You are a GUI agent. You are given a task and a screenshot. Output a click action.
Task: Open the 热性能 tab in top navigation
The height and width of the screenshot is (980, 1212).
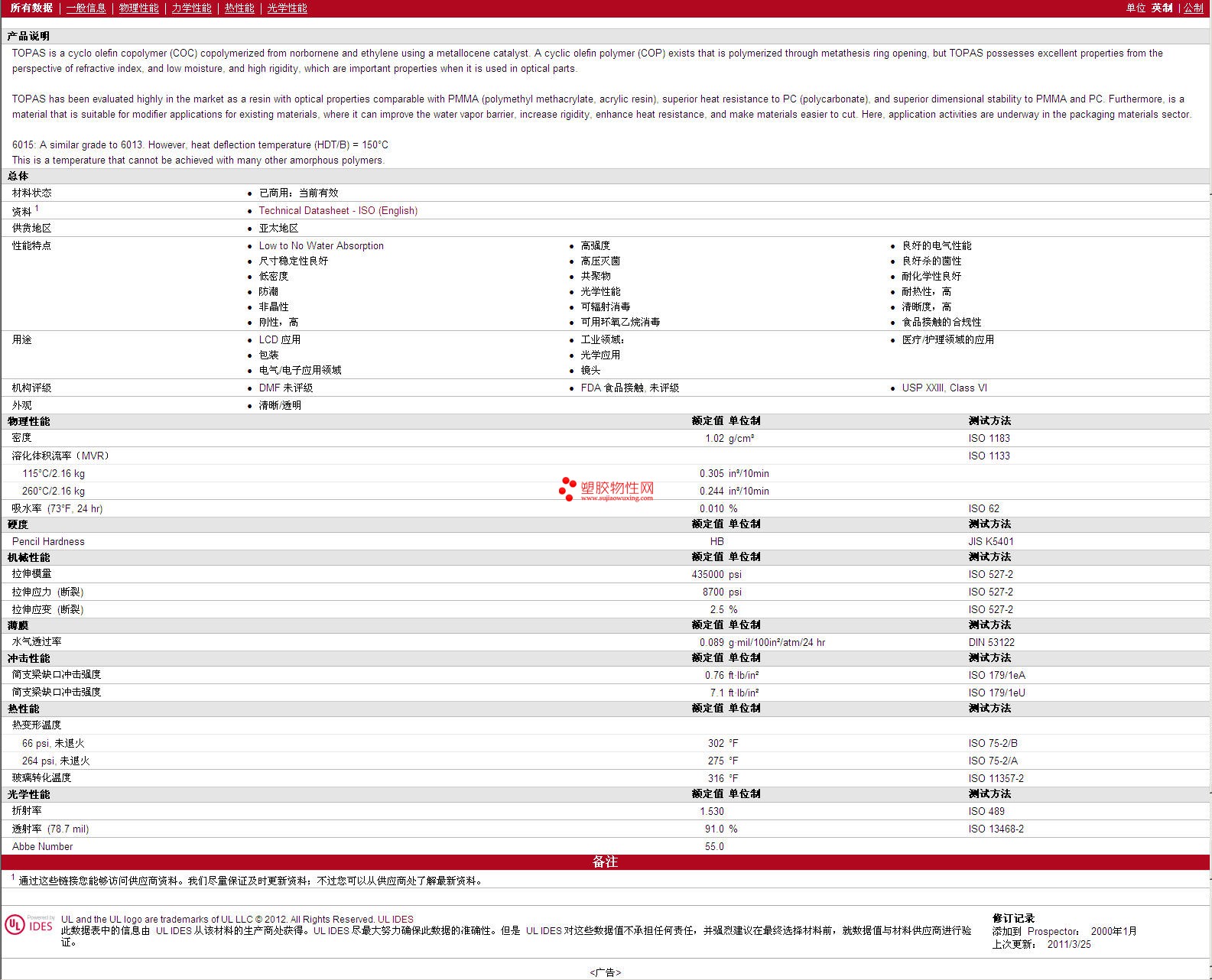pos(239,8)
